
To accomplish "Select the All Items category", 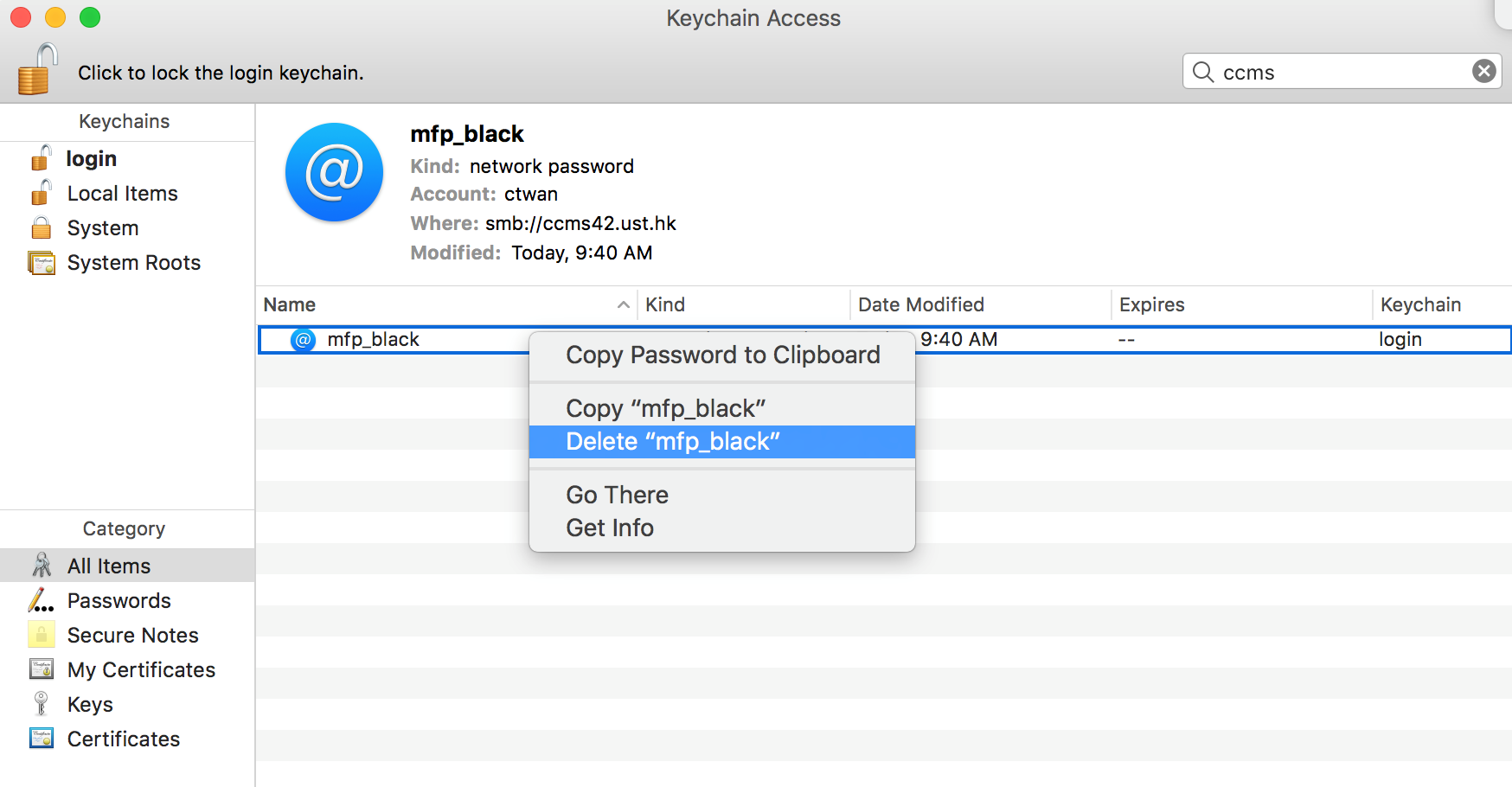I will 109,566.
